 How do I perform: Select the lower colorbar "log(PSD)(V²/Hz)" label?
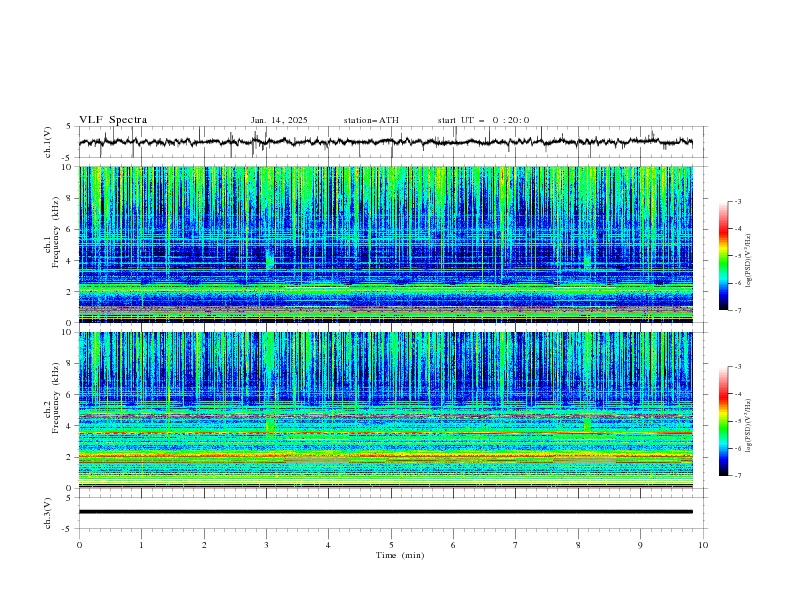[748, 425]
